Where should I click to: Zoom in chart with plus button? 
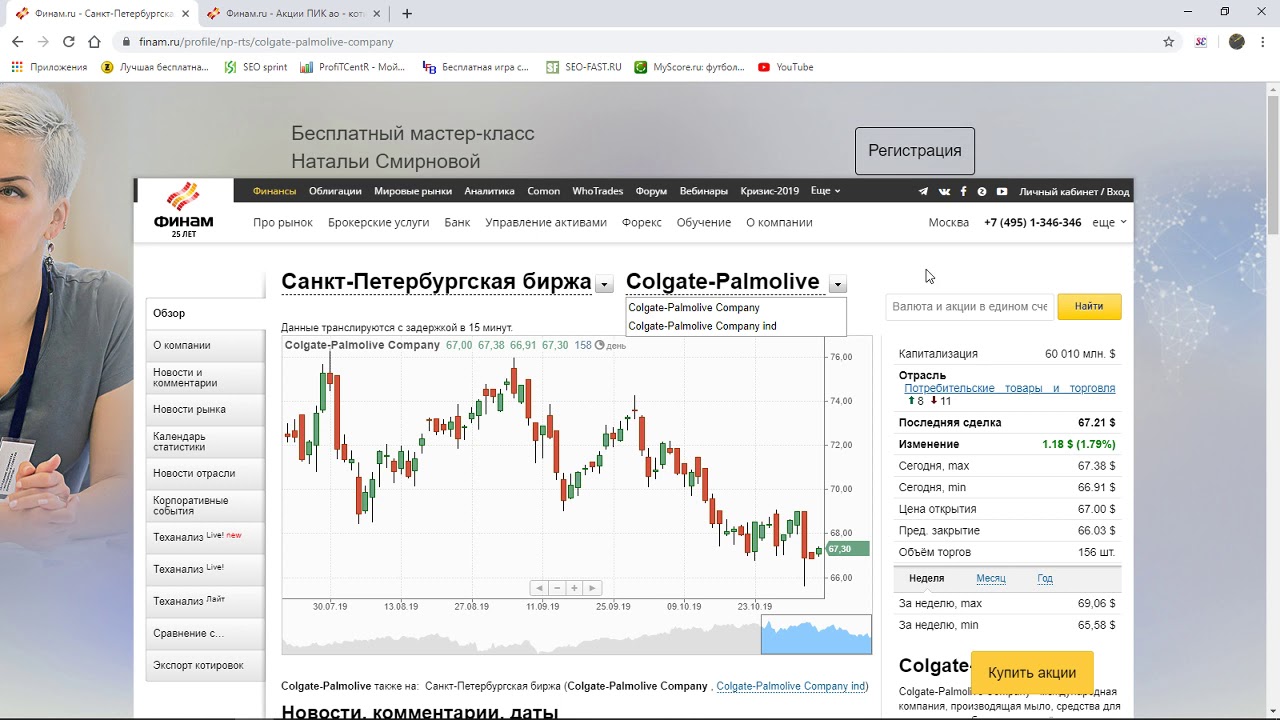(x=574, y=588)
